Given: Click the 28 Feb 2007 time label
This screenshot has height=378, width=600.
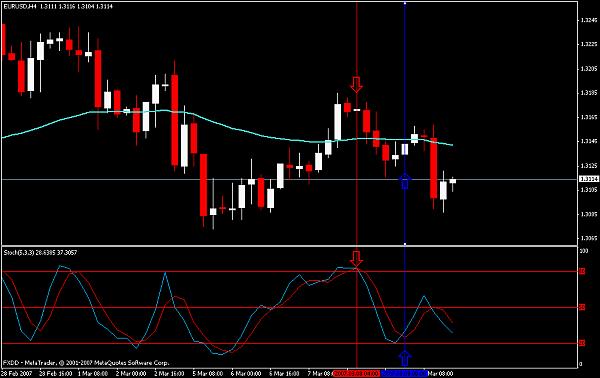Looking at the screenshot, I should pyautogui.click(x=16, y=373).
